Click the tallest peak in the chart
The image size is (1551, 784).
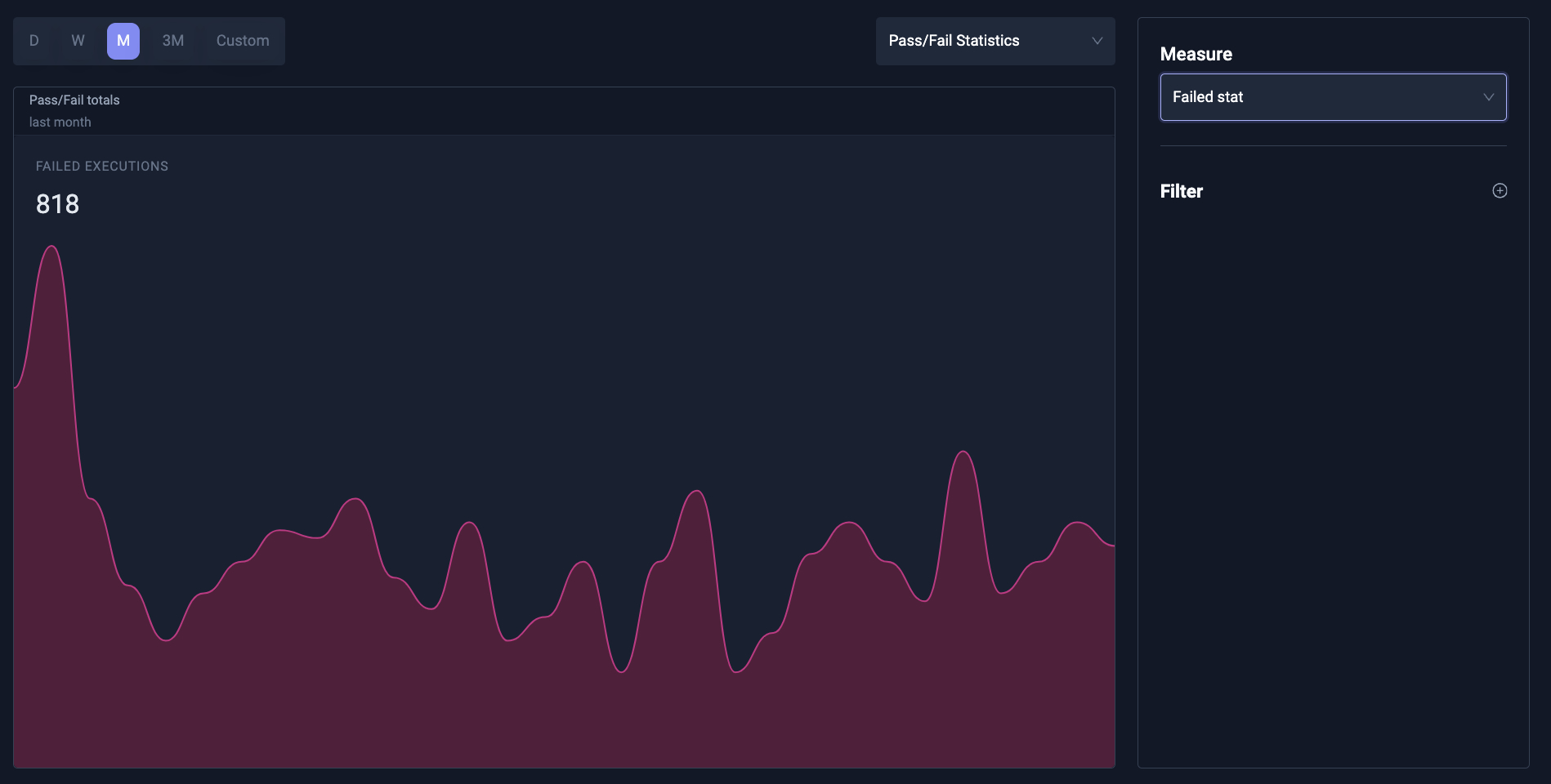pos(51,247)
